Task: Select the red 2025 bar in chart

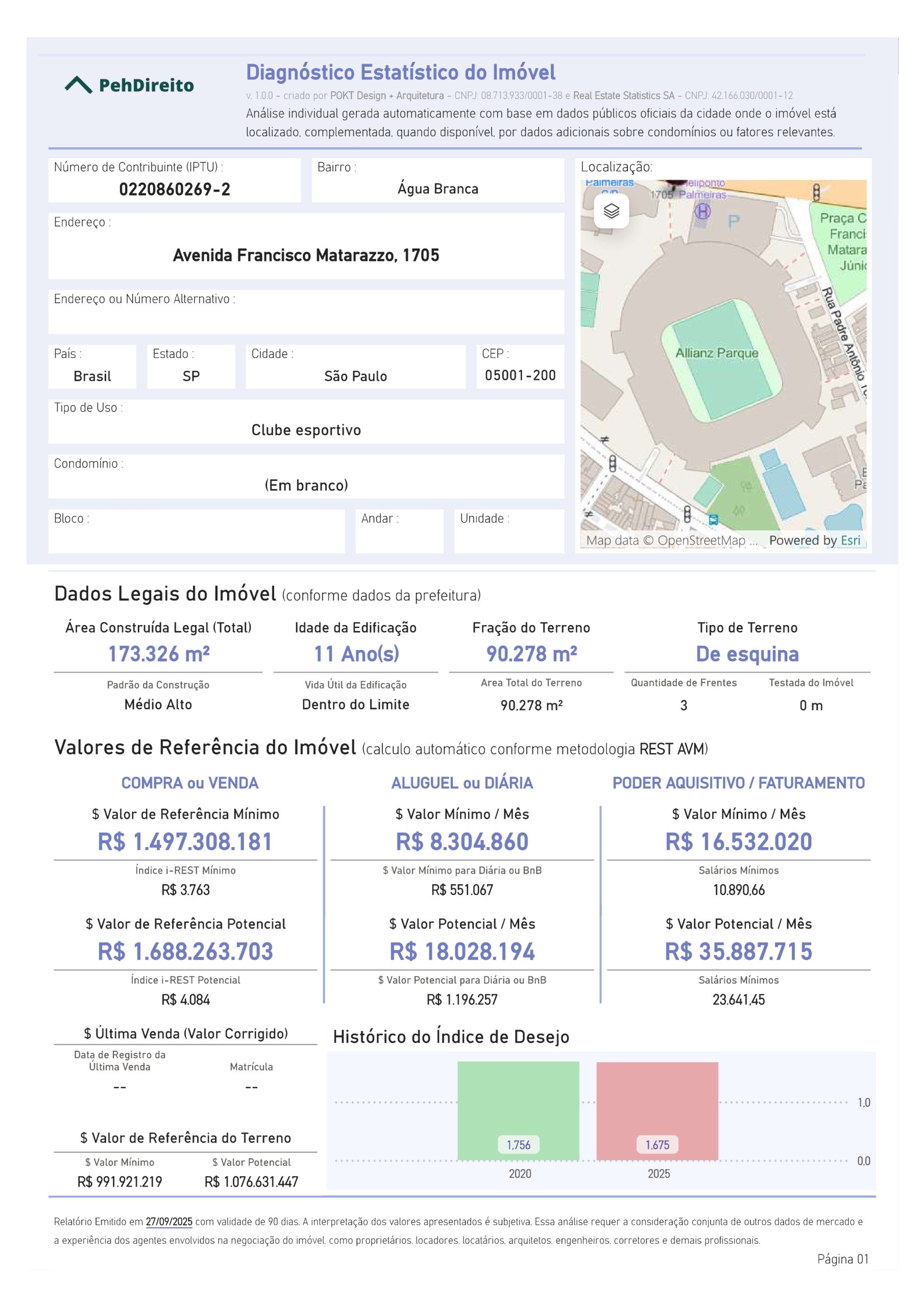Action: (657, 1110)
